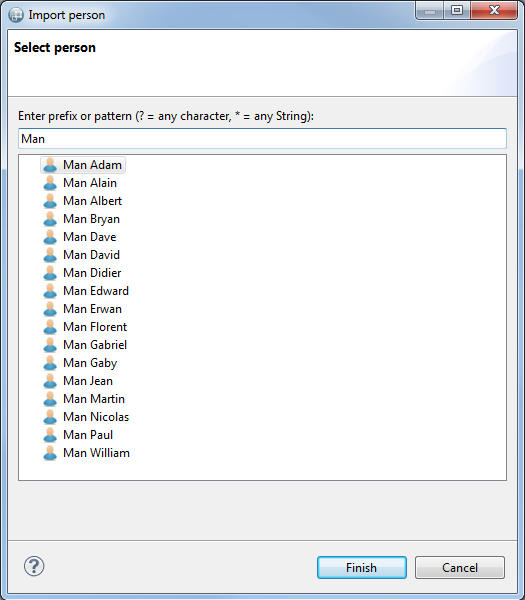The image size is (525, 600).
Task: Click the Finish button
Action: [362, 567]
